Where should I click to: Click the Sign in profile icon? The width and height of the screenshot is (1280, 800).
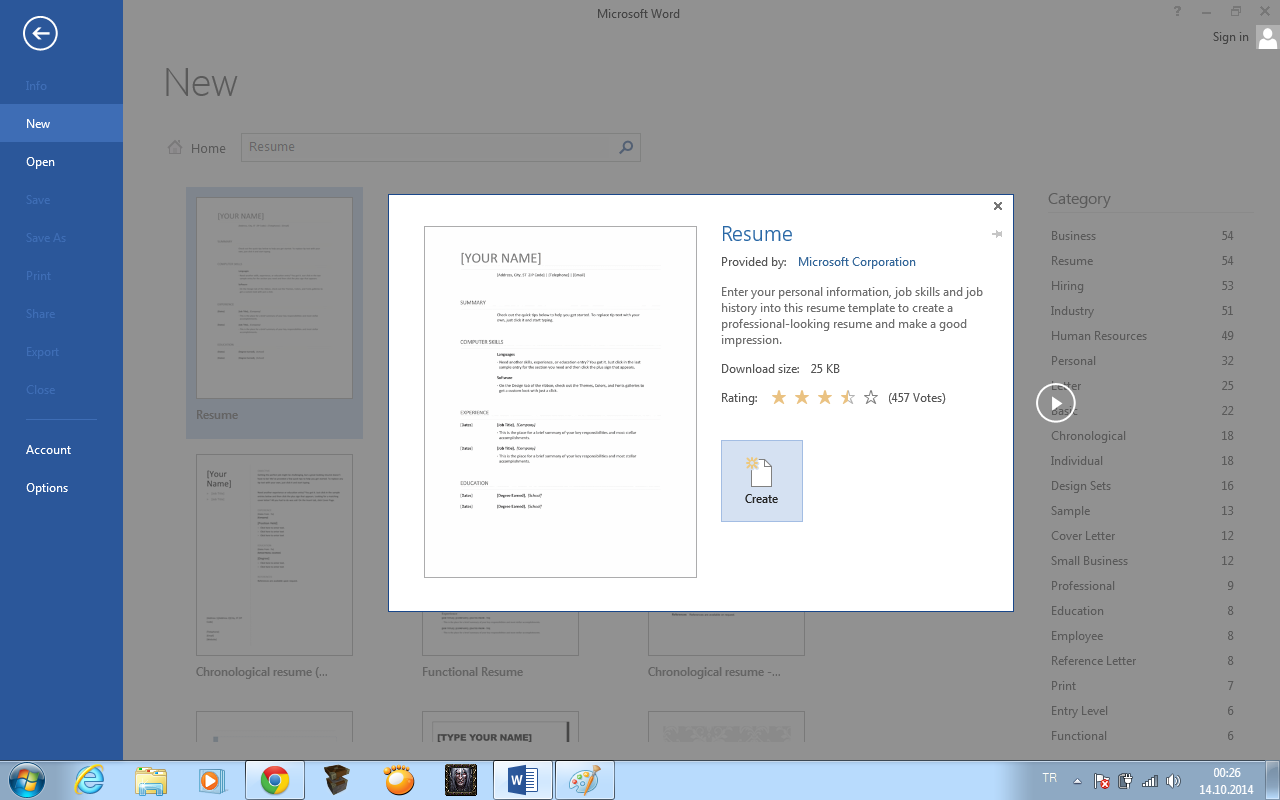click(x=1267, y=37)
